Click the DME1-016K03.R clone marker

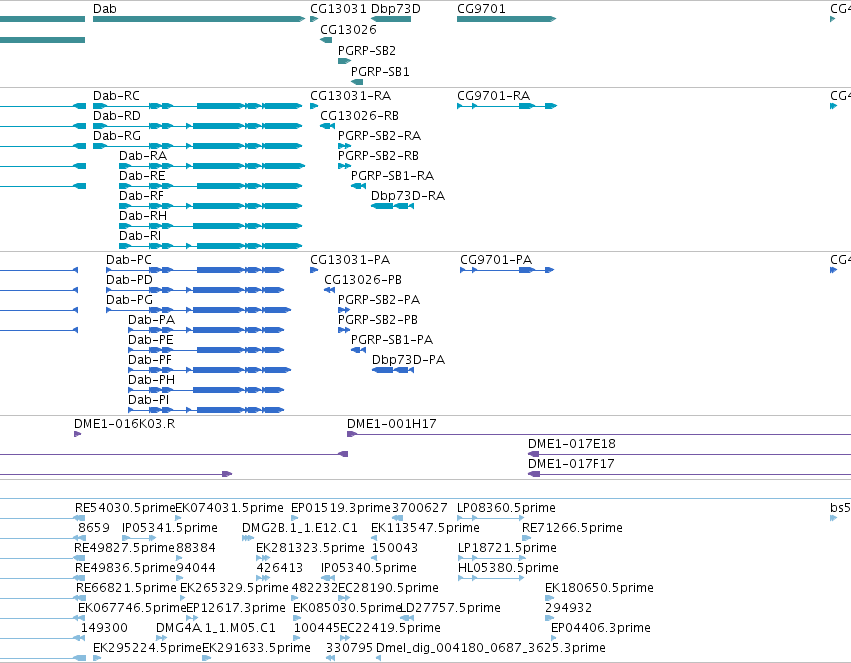[78, 434]
